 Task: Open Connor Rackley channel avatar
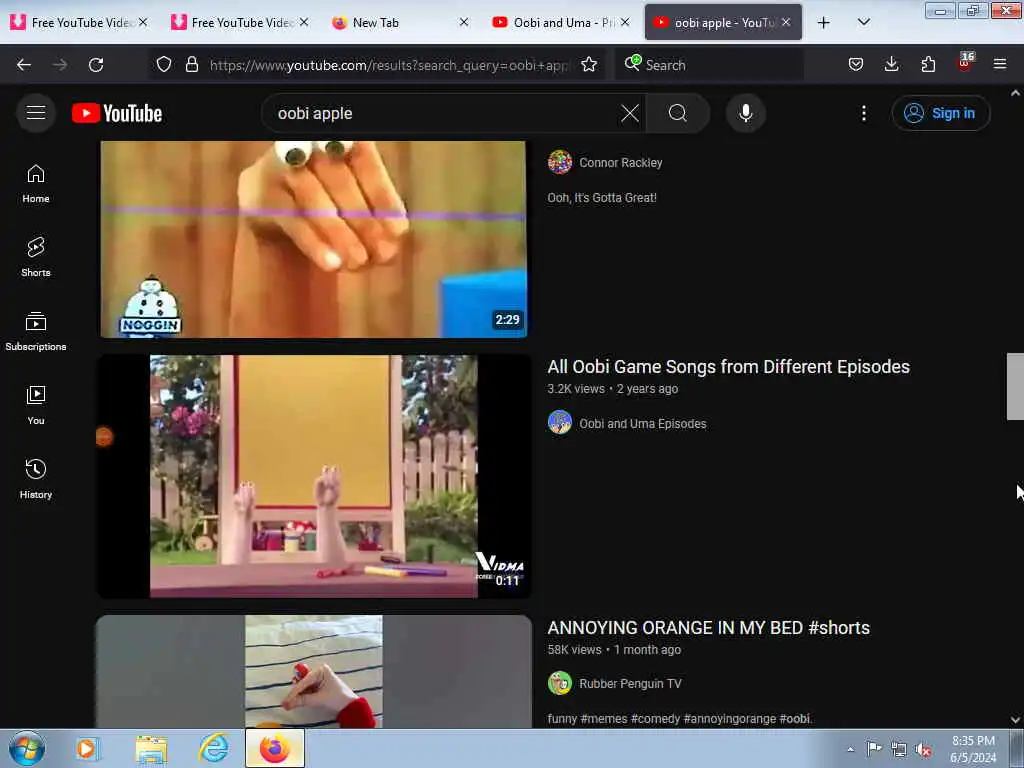coord(560,162)
